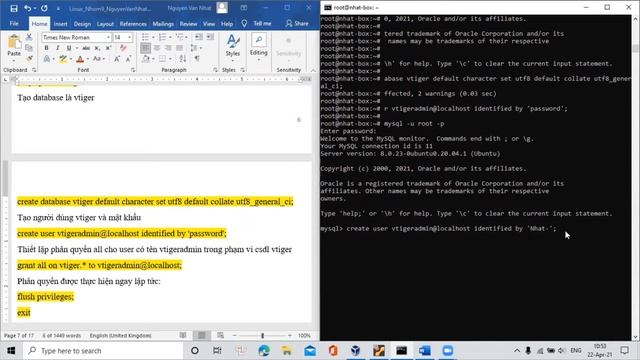Apply strikethrough formatting

tap(86, 48)
